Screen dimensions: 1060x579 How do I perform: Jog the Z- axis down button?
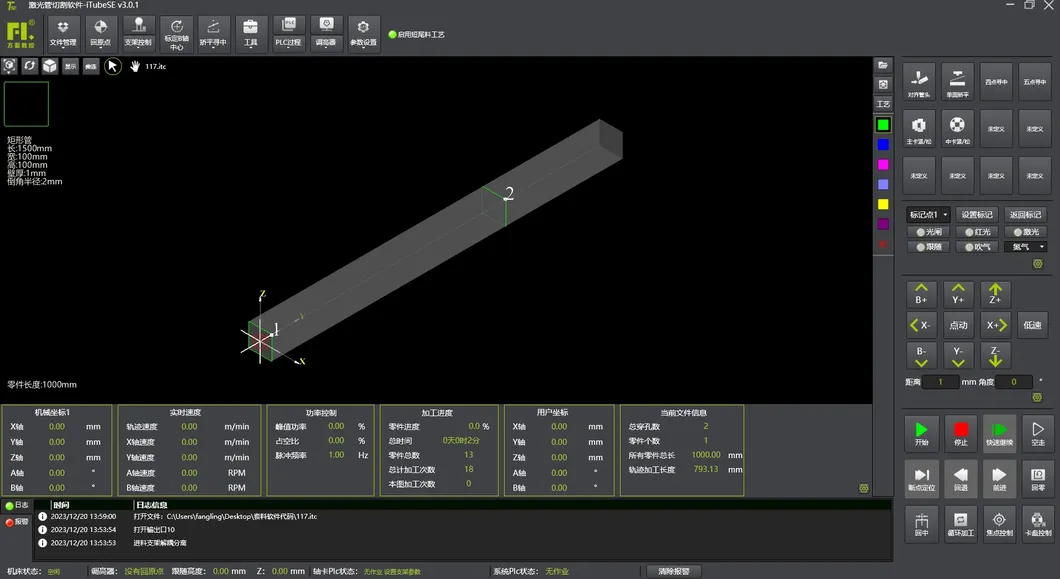[x=995, y=356]
